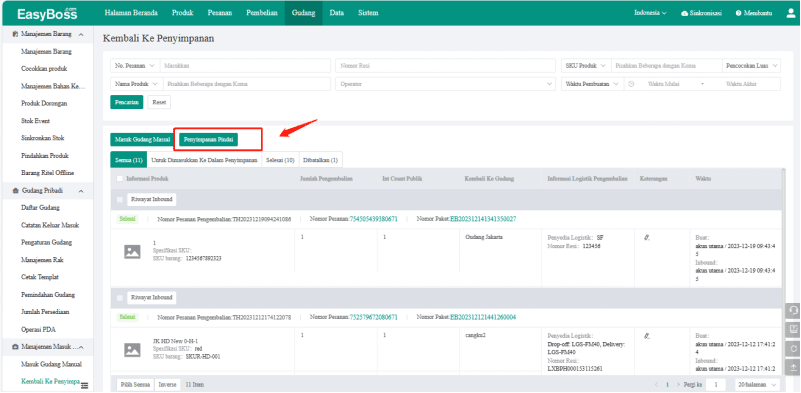Click the edit note pencil for the SF row
This screenshot has height=393, width=801.
coord(647,238)
